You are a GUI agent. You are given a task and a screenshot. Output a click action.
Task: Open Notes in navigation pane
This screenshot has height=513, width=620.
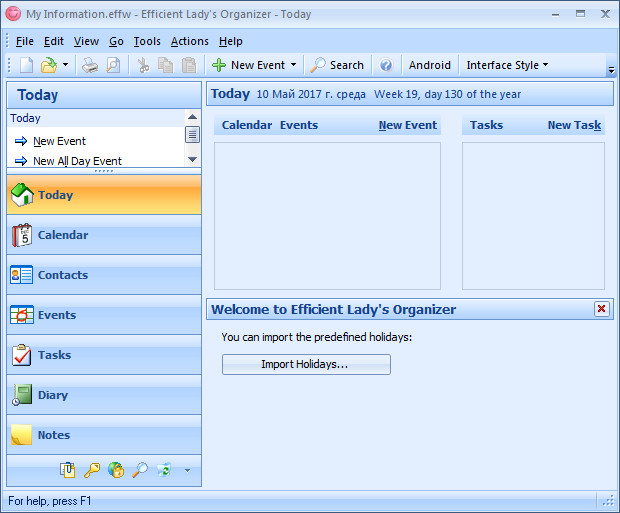tap(104, 435)
